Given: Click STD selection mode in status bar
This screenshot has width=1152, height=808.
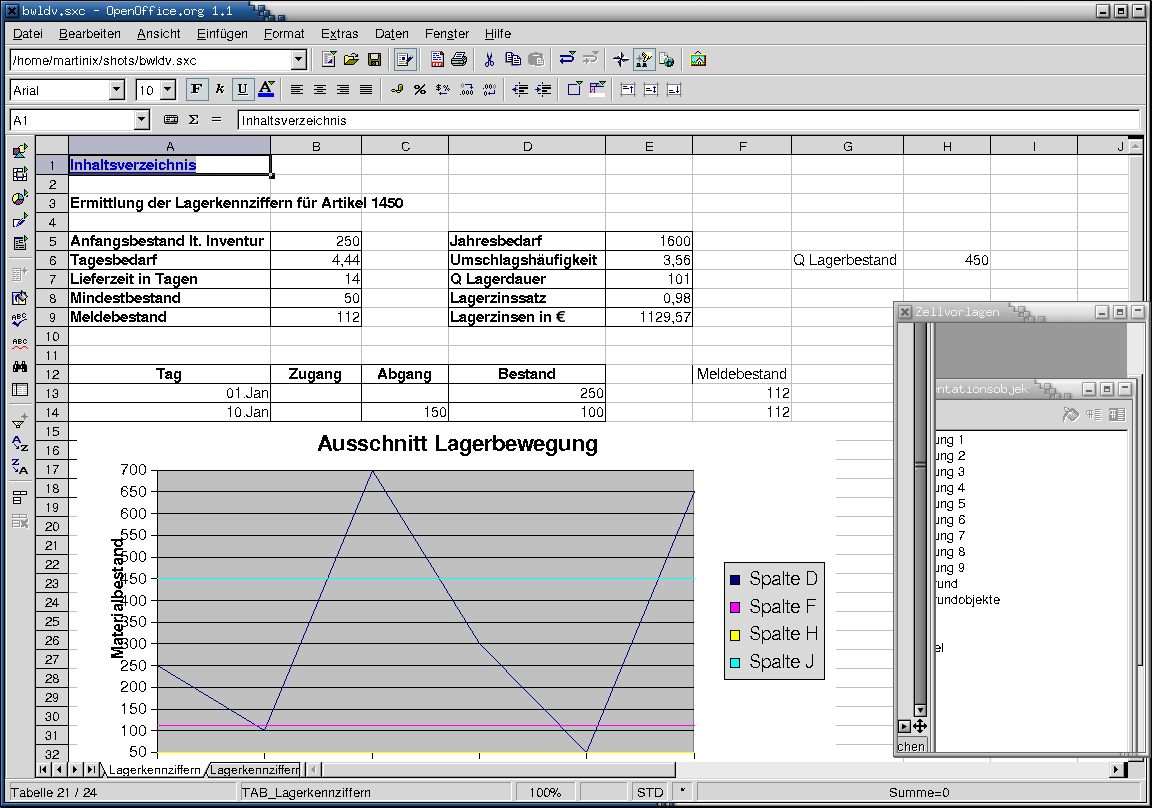Looking at the screenshot, I should click(650, 793).
